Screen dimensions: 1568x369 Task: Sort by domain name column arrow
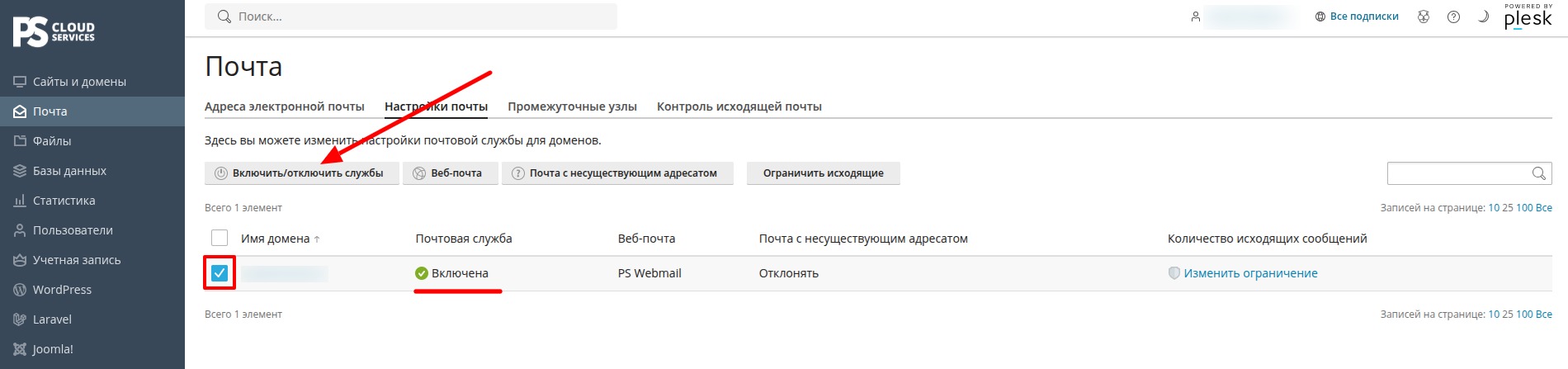click(317, 239)
